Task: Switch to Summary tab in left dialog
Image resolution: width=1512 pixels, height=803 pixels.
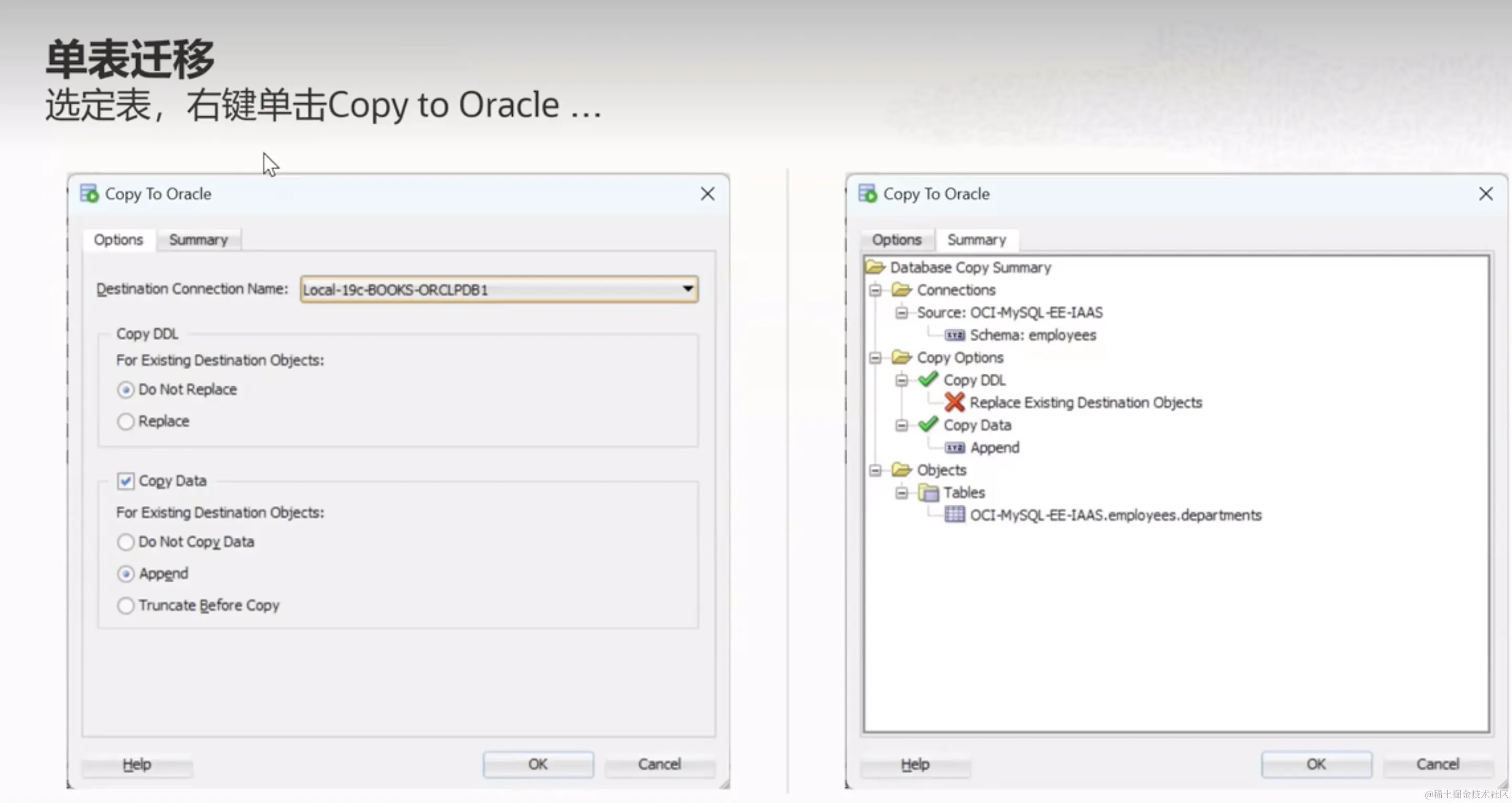Action: (198, 240)
